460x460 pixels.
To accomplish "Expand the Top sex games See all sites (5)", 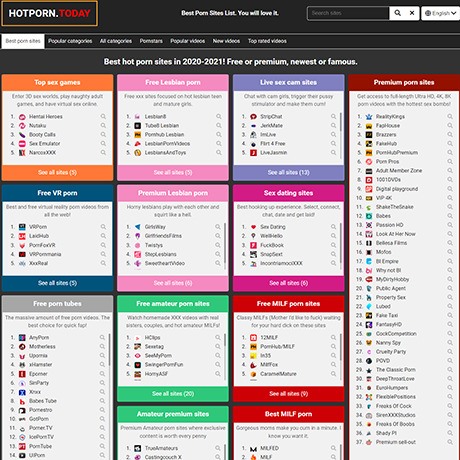I will click(57, 173).
